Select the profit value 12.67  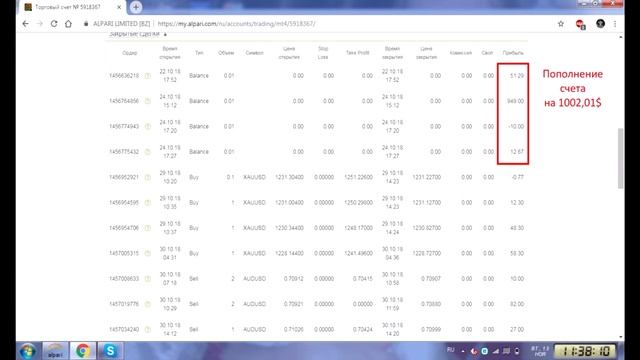click(x=517, y=152)
